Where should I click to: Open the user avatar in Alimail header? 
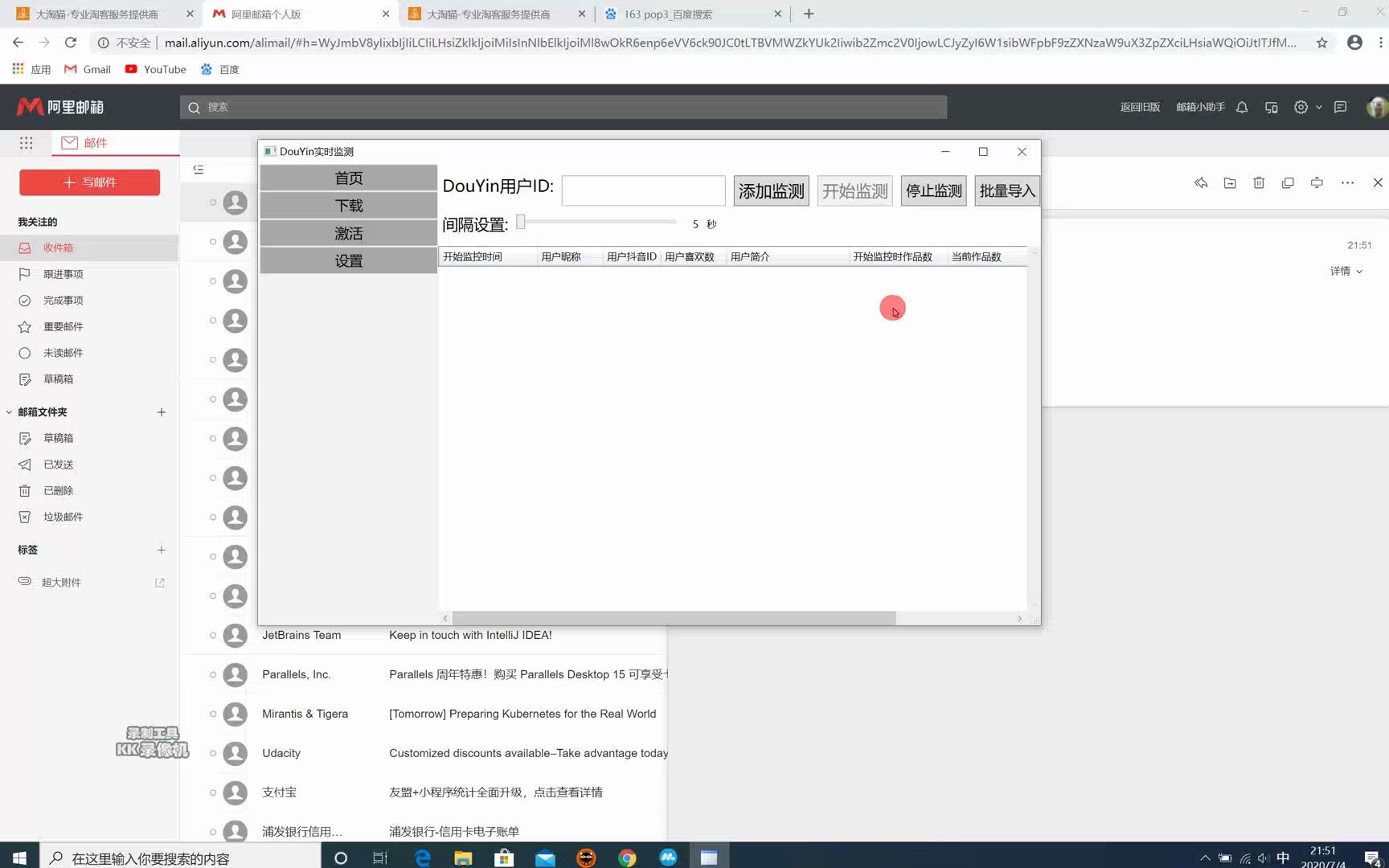1377,107
